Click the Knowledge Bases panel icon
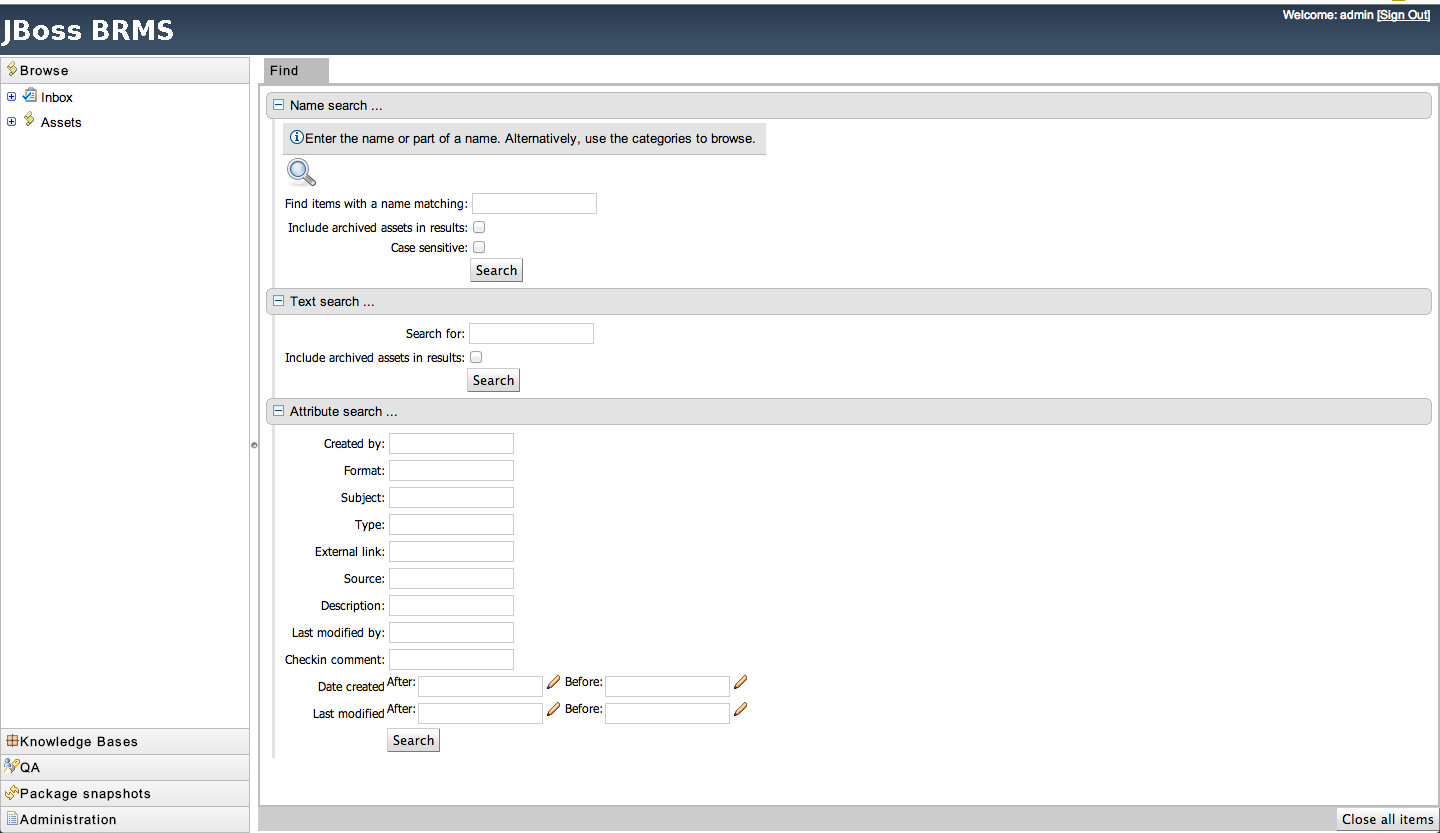The width and height of the screenshot is (1440, 833). point(12,741)
